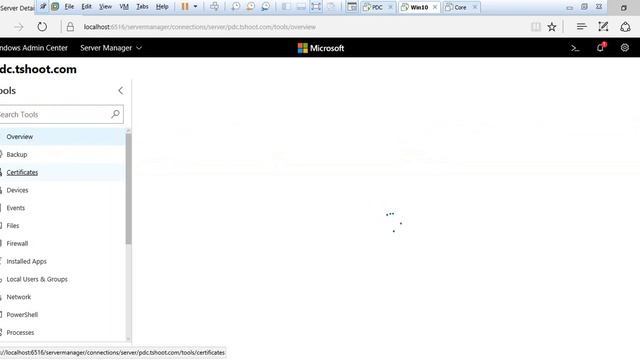Close the PDC tab
The width and height of the screenshot is (640, 360).
point(390,7)
